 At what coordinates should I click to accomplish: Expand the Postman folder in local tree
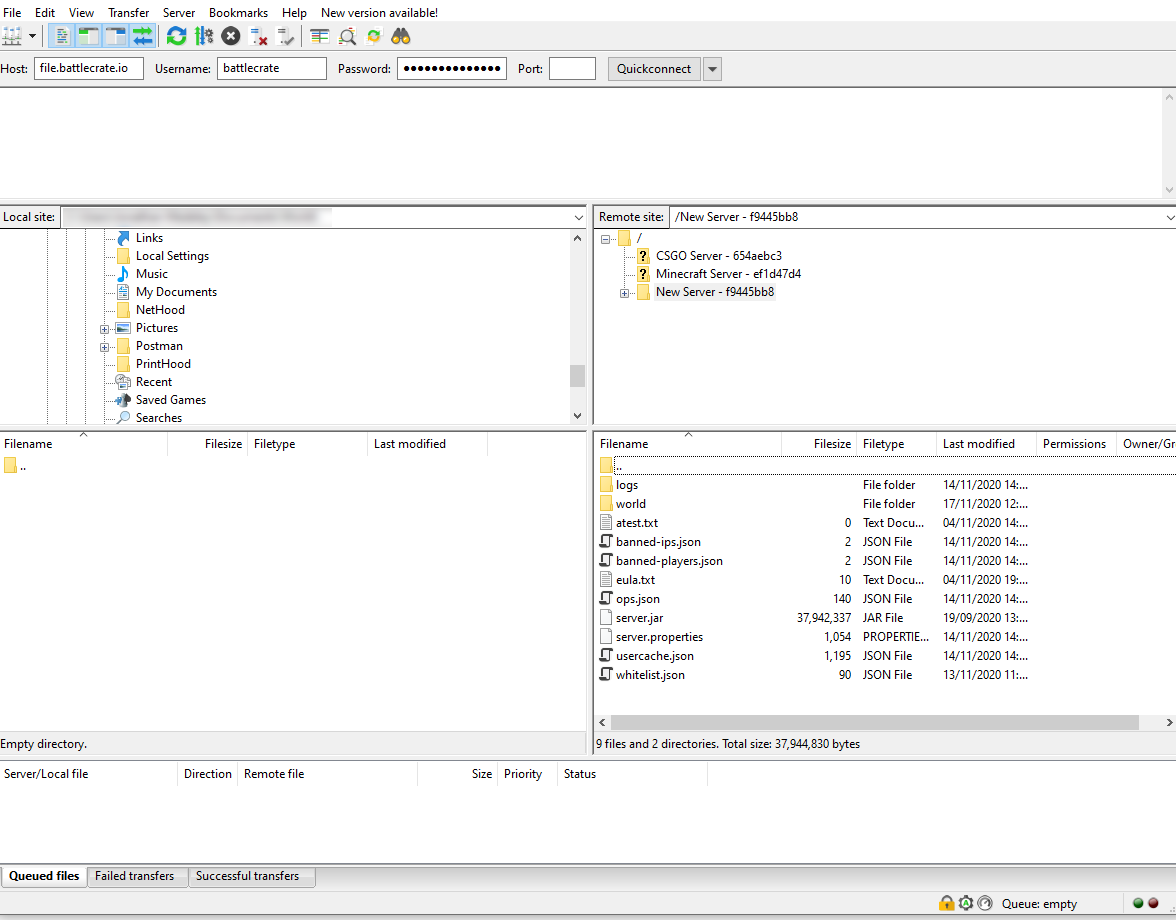(x=104, y=346)
